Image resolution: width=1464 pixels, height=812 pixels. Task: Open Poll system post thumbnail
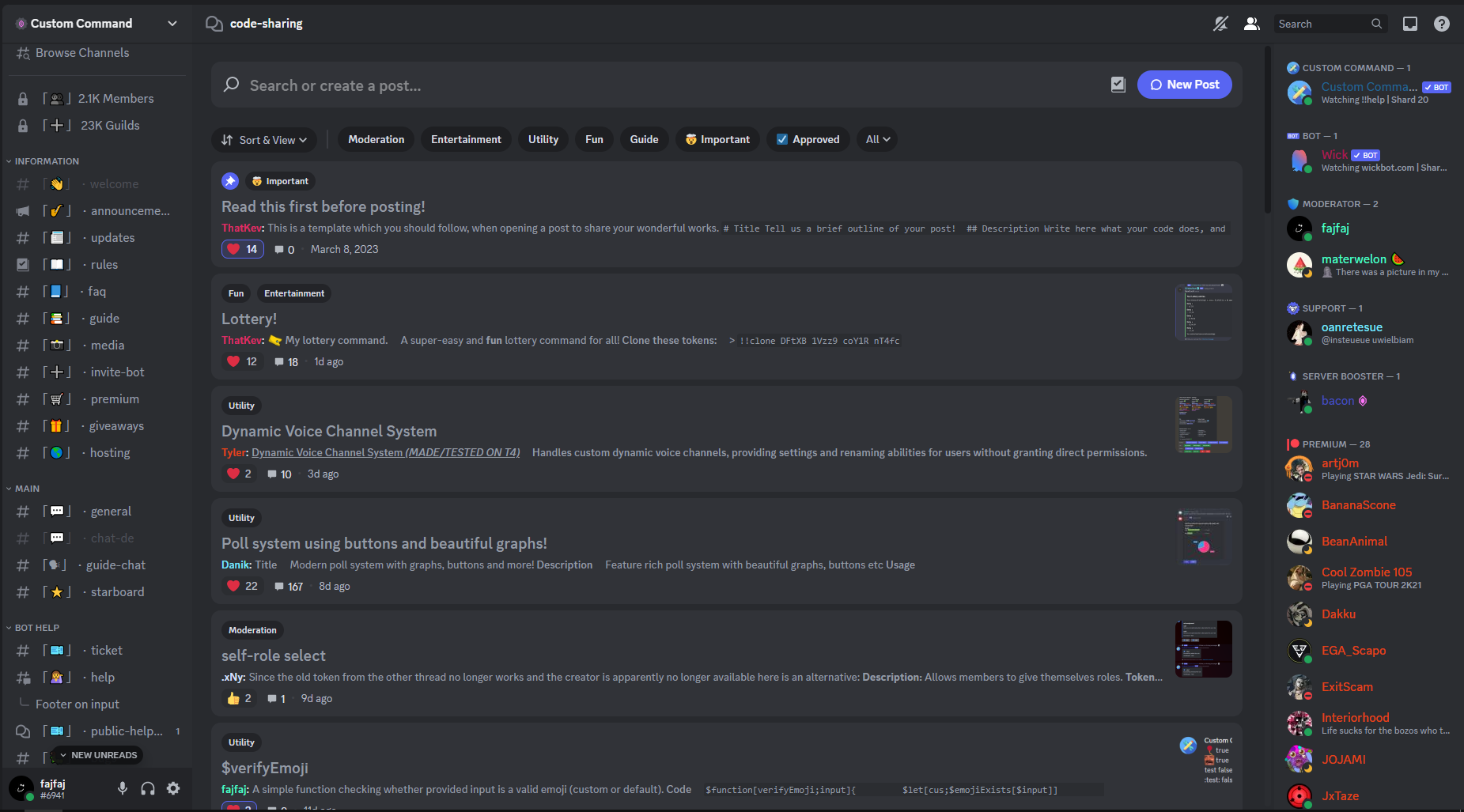1203,536
